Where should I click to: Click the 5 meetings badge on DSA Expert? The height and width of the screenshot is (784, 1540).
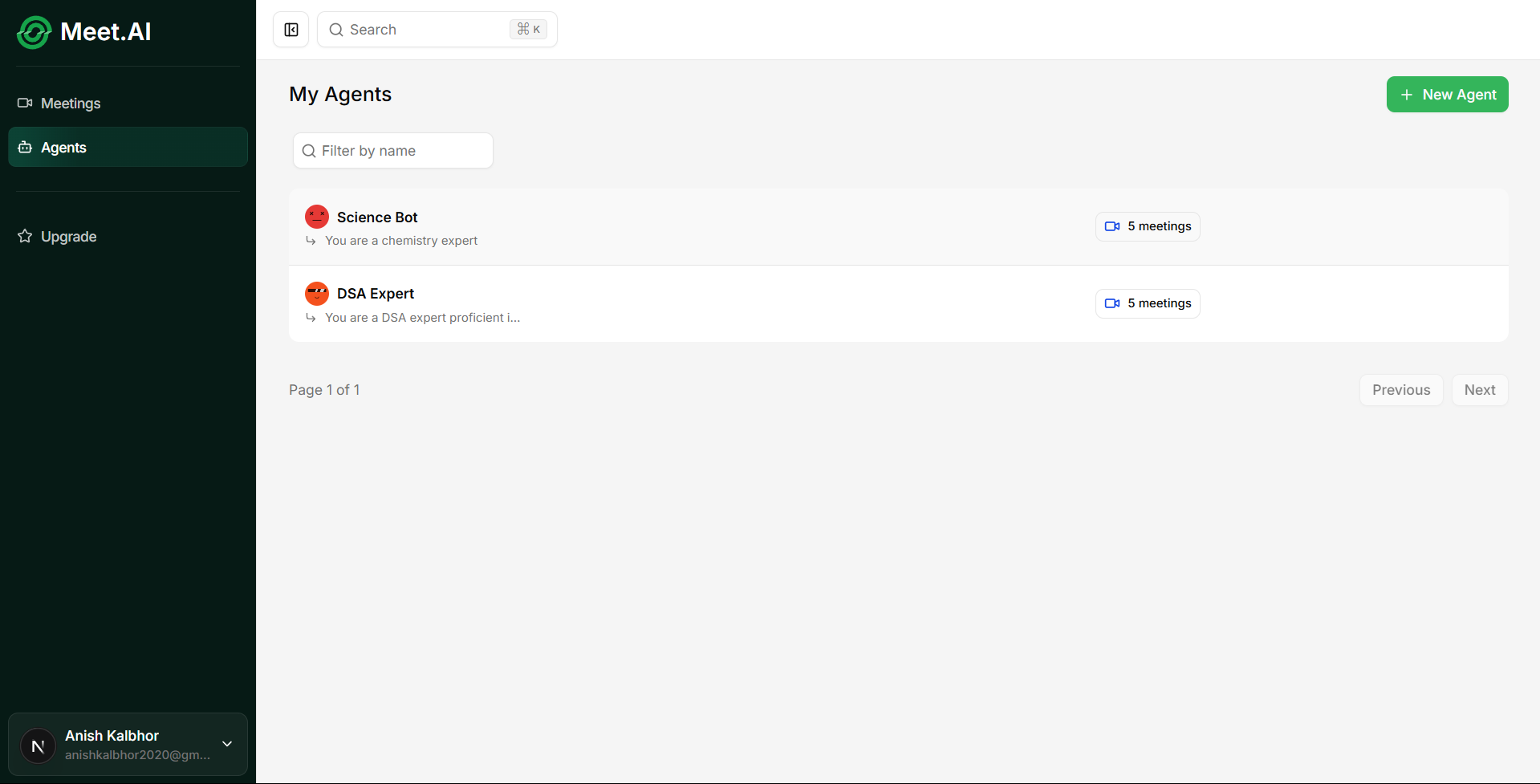coord(1147,303)
